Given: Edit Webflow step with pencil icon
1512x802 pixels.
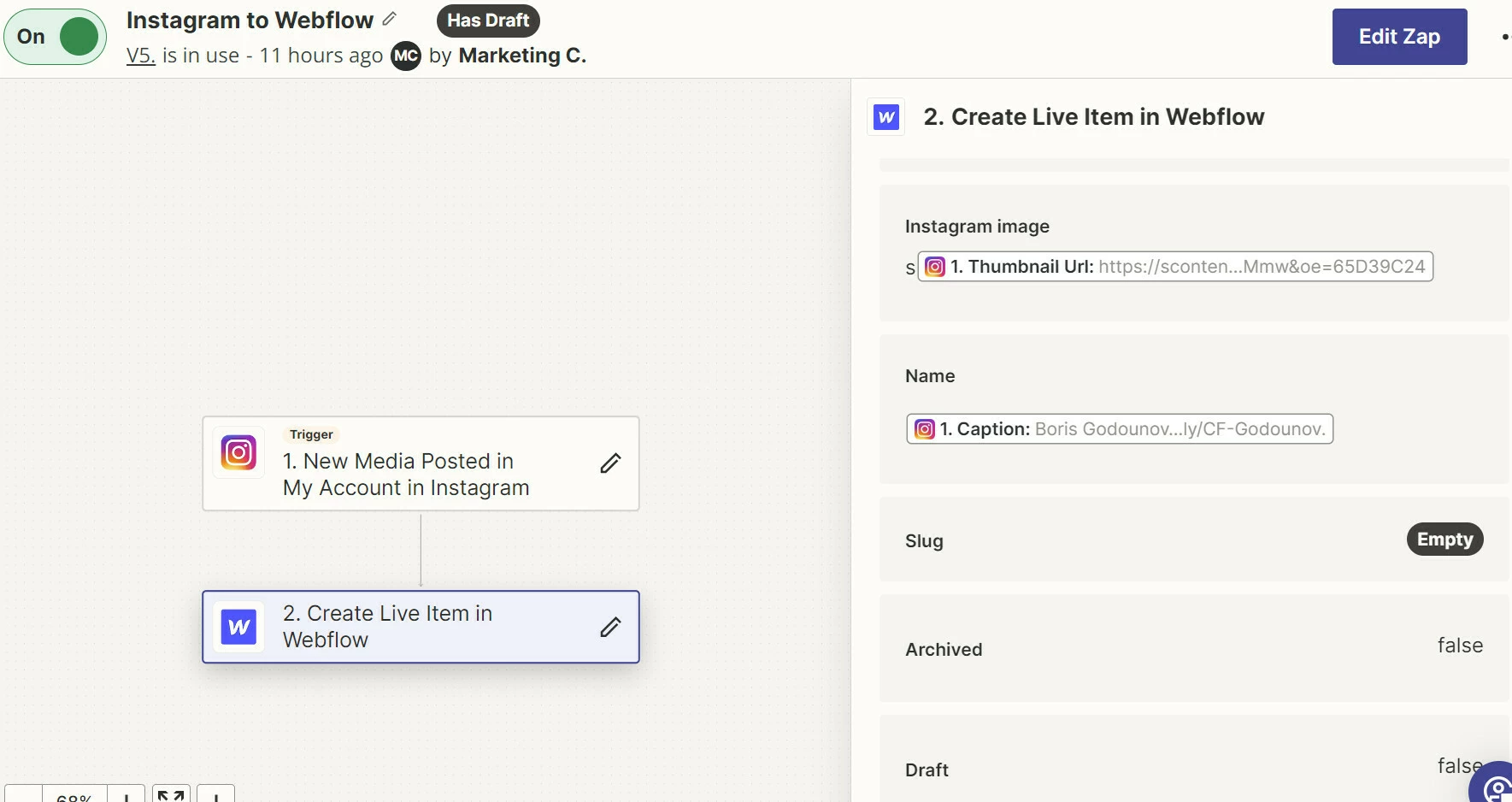Looking at the screenshot, I should (610, 627).
